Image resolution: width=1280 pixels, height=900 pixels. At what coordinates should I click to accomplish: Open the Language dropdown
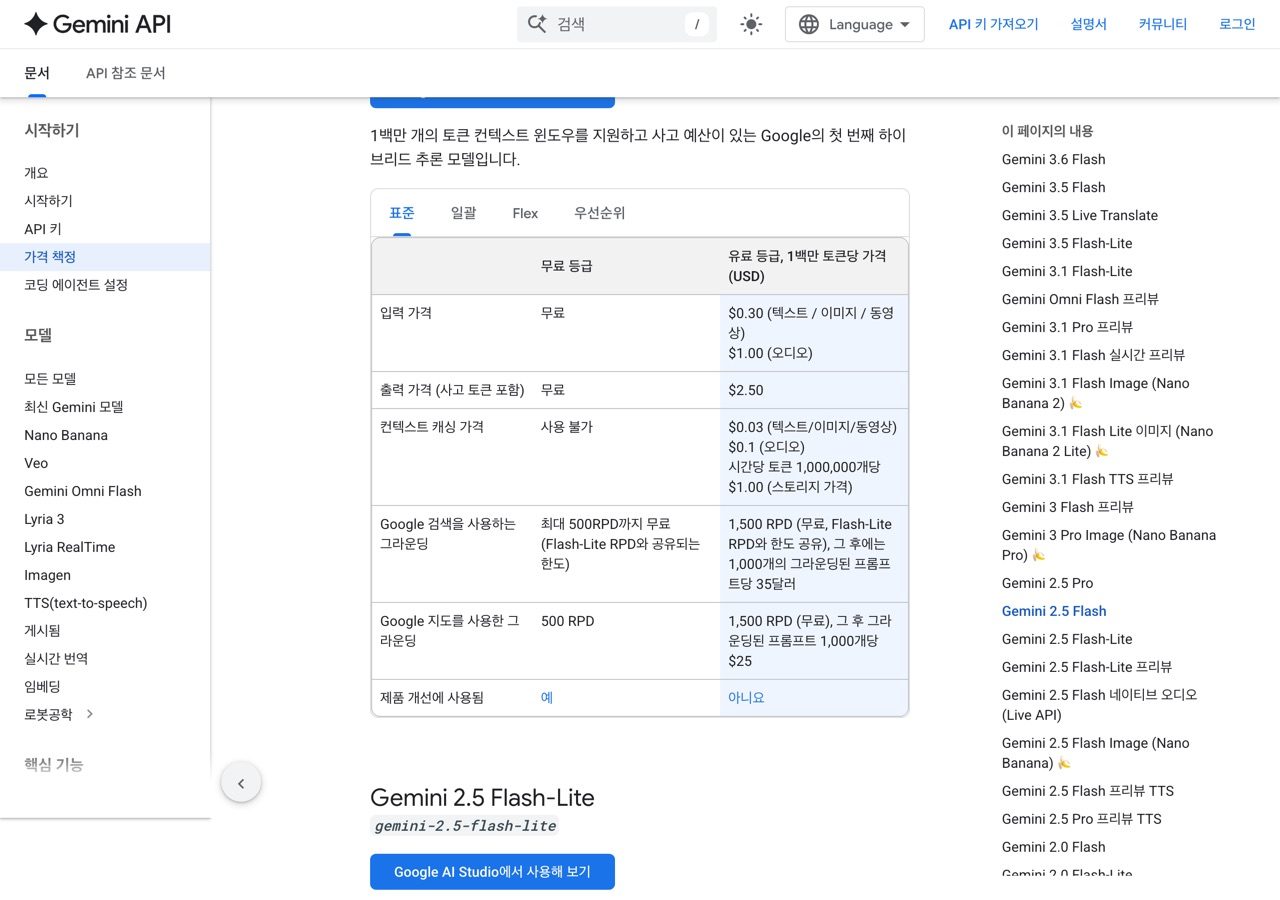pyautogui.click(x=855, y=24)
